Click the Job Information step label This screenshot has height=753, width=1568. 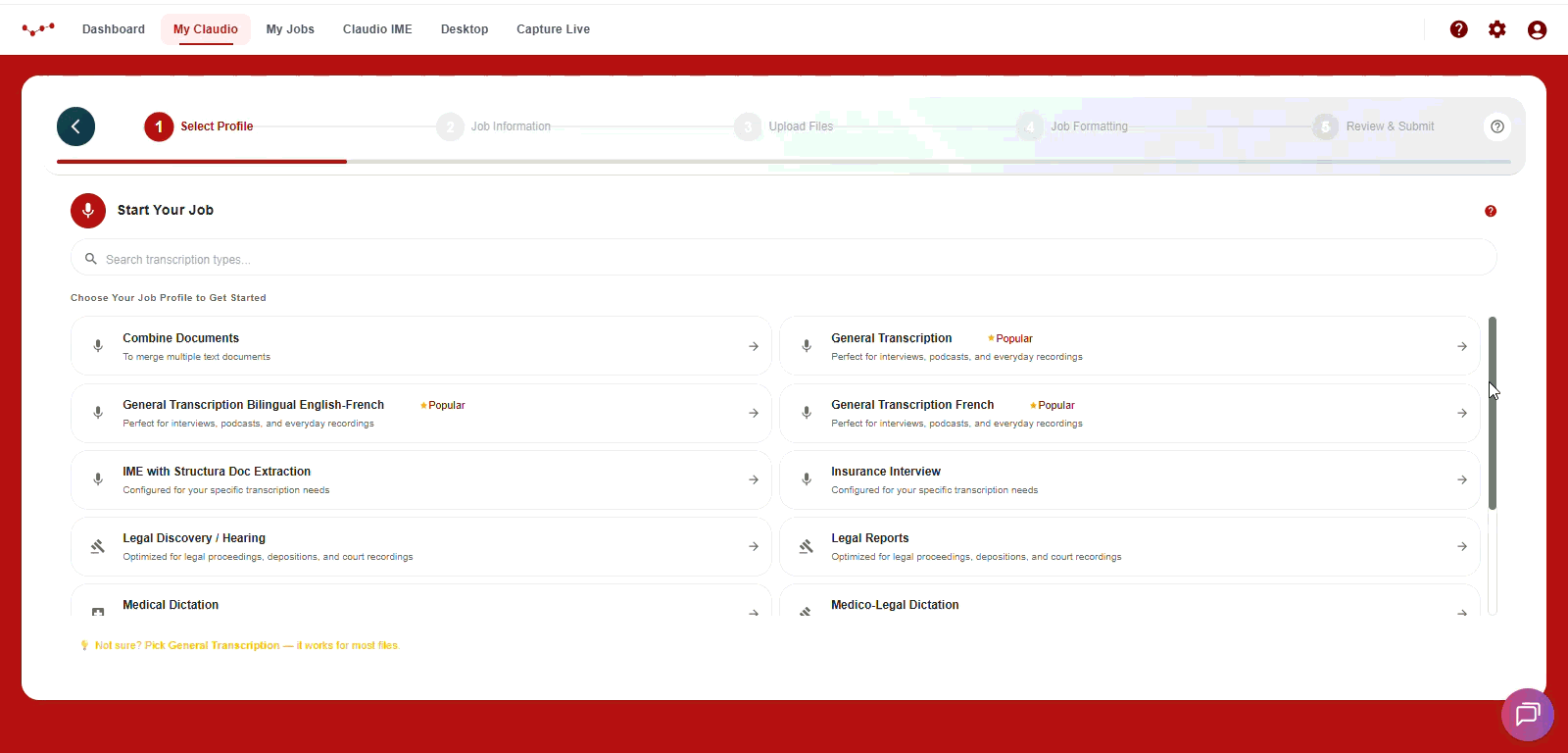click(511, 126)
